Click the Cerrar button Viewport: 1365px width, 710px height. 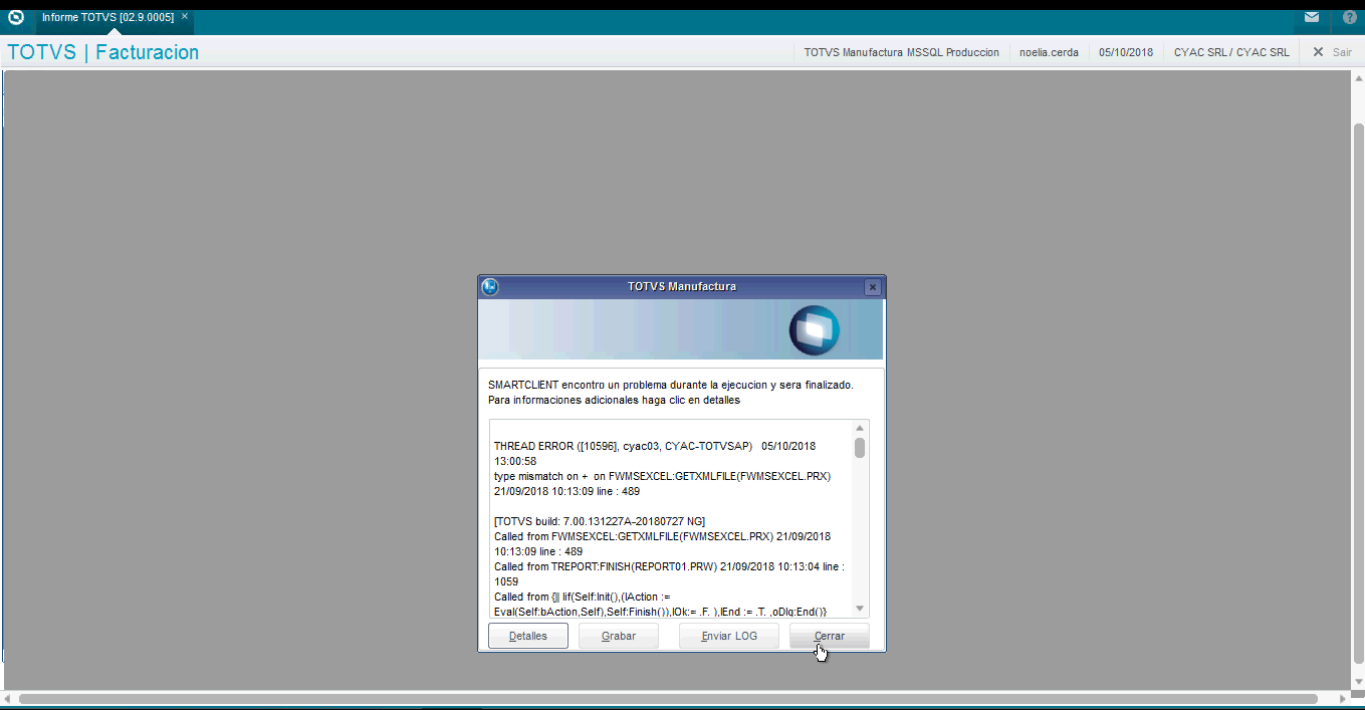[x=829, y=636]
